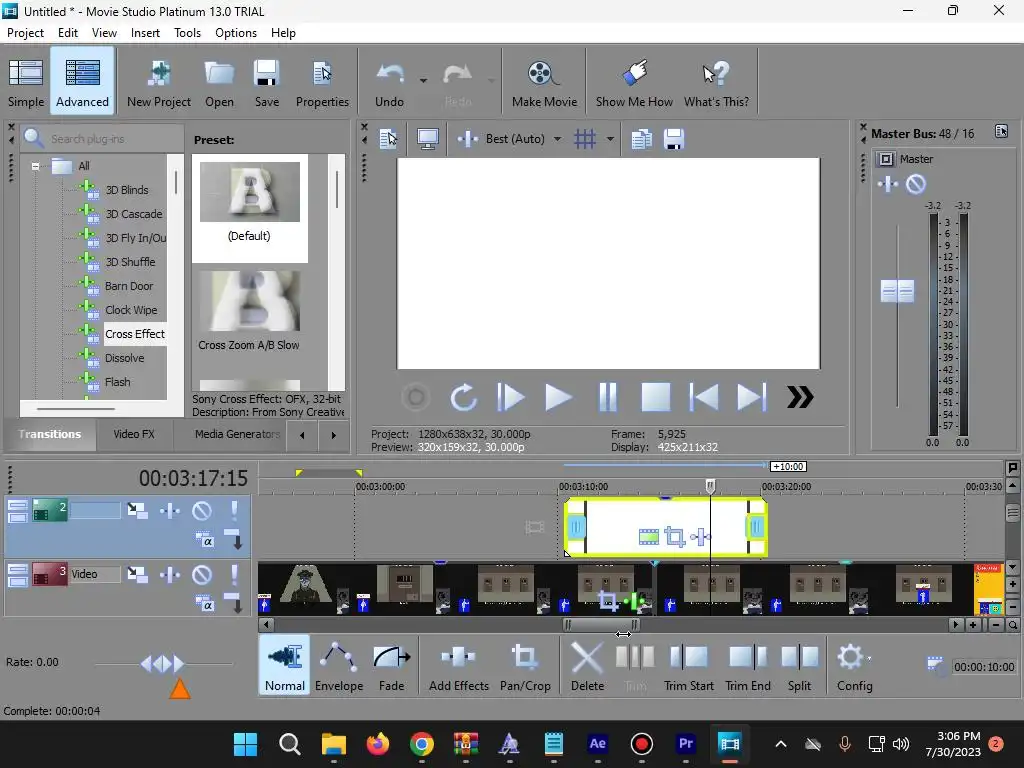This screenshot has height=768, width=1024.
Task: Switch to Simple mode
Action: (x=26, y=82)
